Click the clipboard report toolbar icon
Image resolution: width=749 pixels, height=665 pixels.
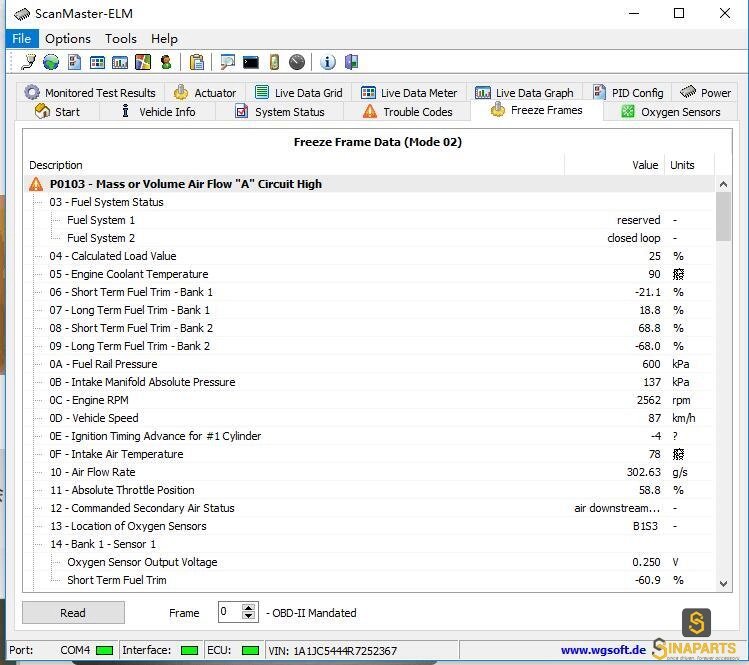[x=197, y=62]
